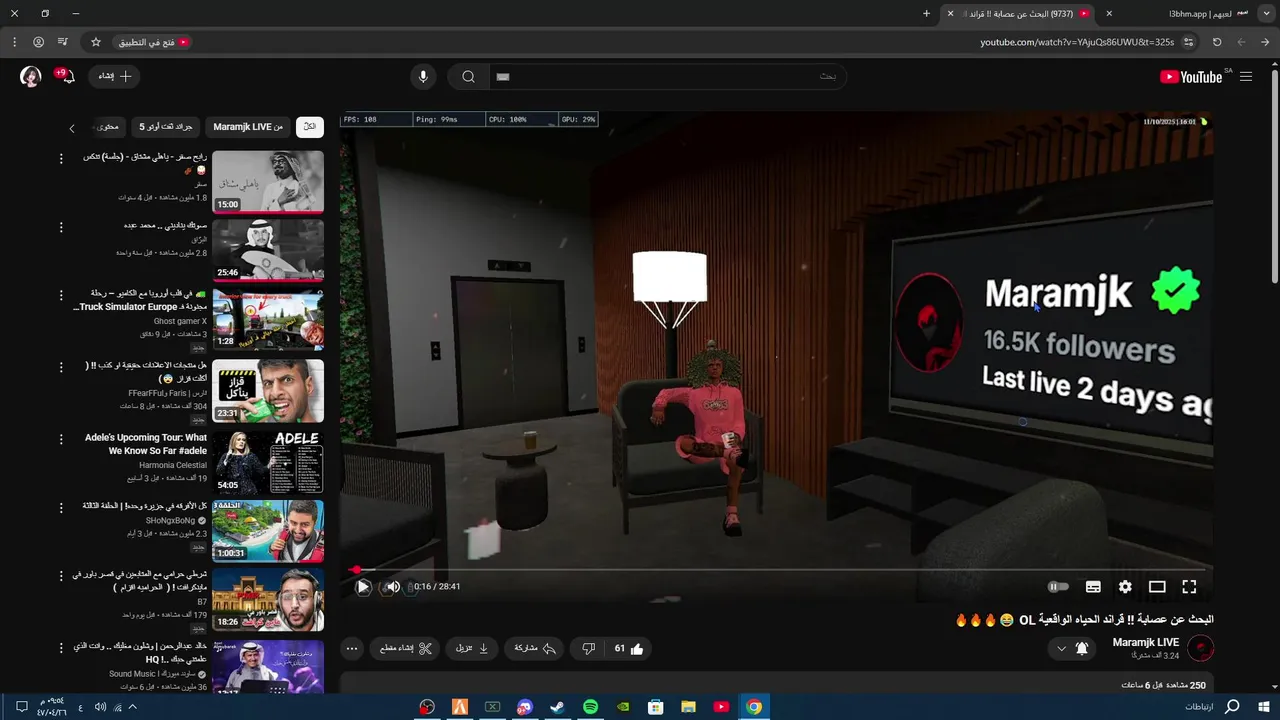This screenshot has width=1280, height=720.
Task: Open Chrome three-dot menu
Action: click(x=14, y=42)
